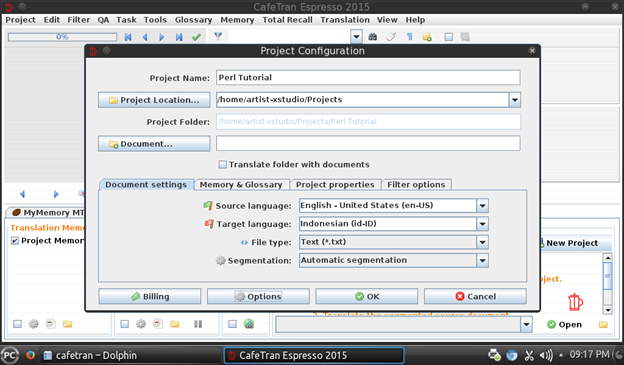Click the 0% progress bar

tap(62, 37)
